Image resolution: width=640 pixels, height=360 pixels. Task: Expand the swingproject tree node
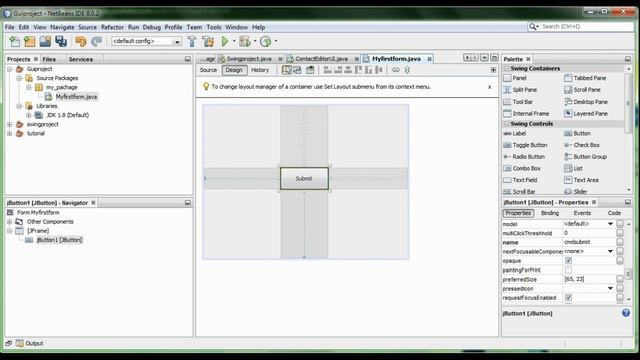pyautogui.click(x=10, y=124)
